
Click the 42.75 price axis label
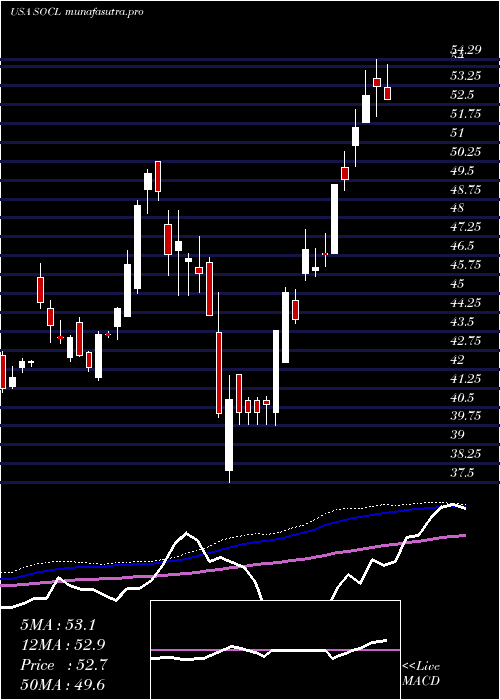pos(466,341)
